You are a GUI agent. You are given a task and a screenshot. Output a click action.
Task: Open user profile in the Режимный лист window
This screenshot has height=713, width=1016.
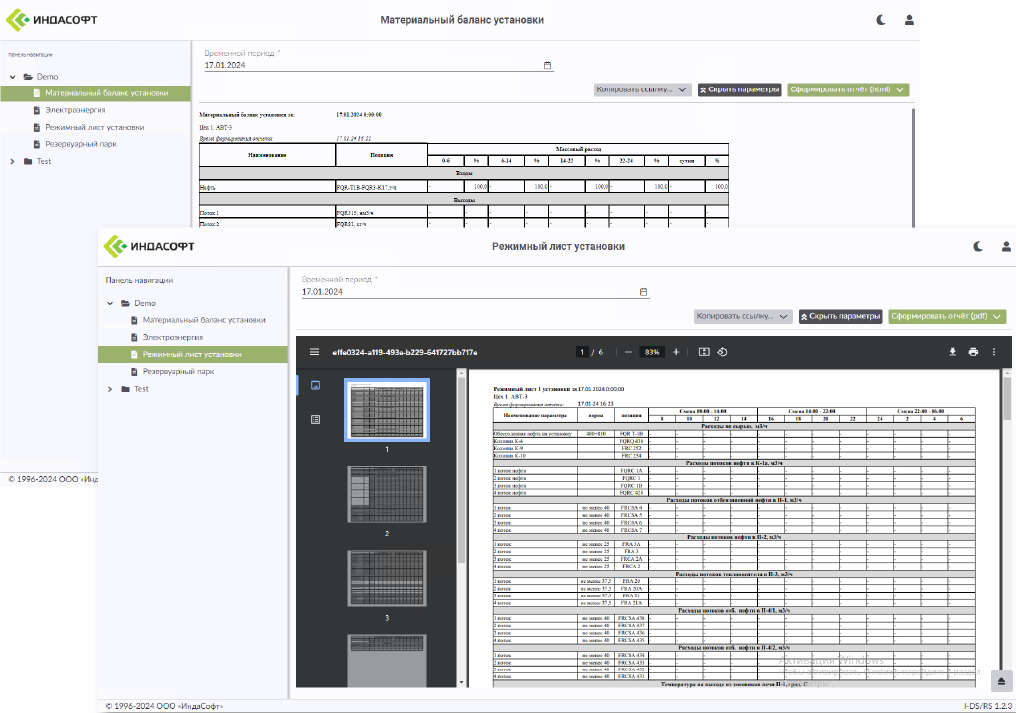pyautogui.click(x=1006, y=246)
